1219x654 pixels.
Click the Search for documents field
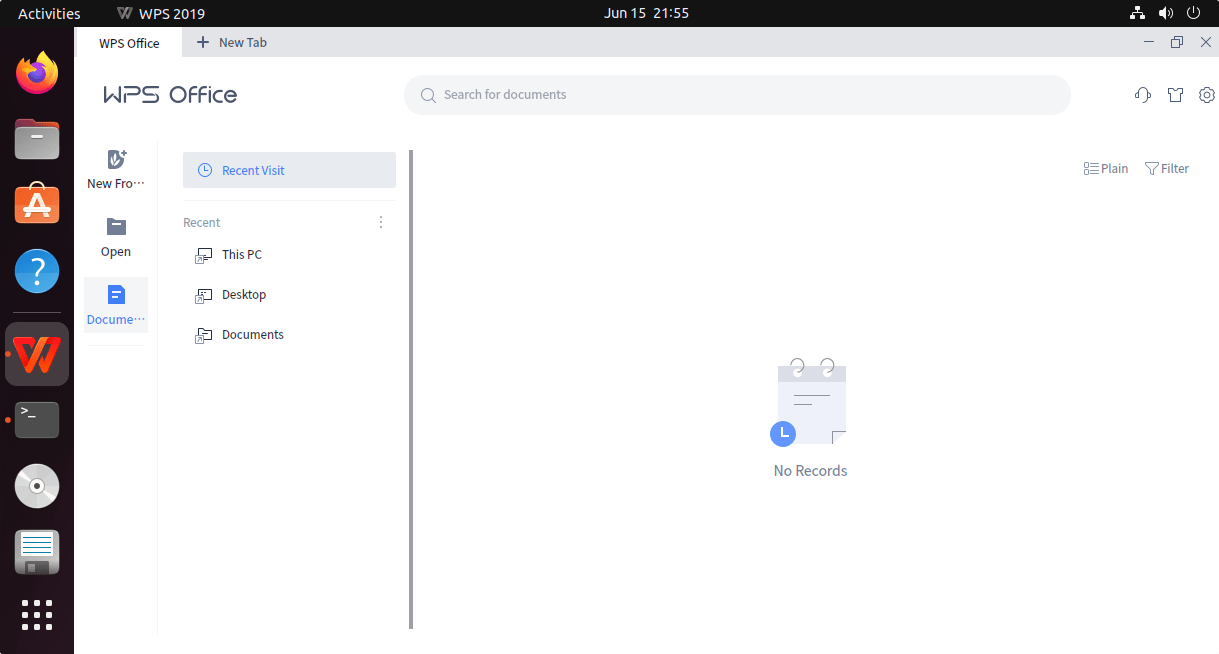(x=737, y=95)
